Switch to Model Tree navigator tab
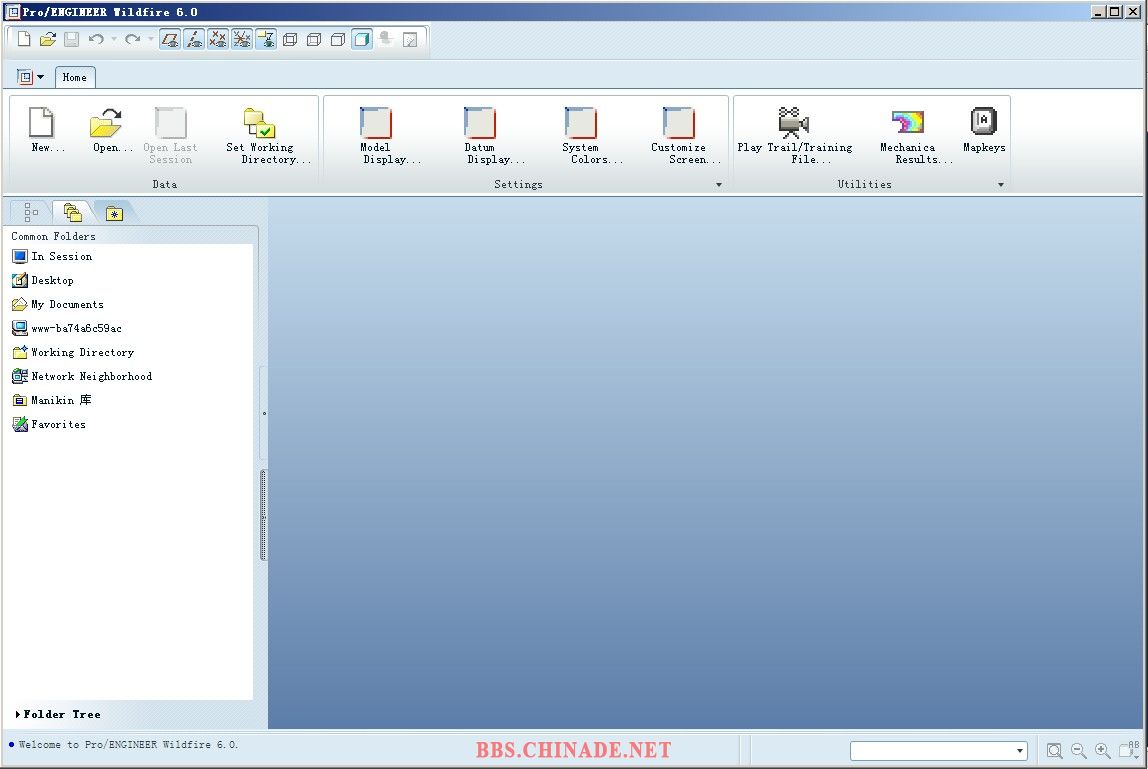 click(31, 212)
